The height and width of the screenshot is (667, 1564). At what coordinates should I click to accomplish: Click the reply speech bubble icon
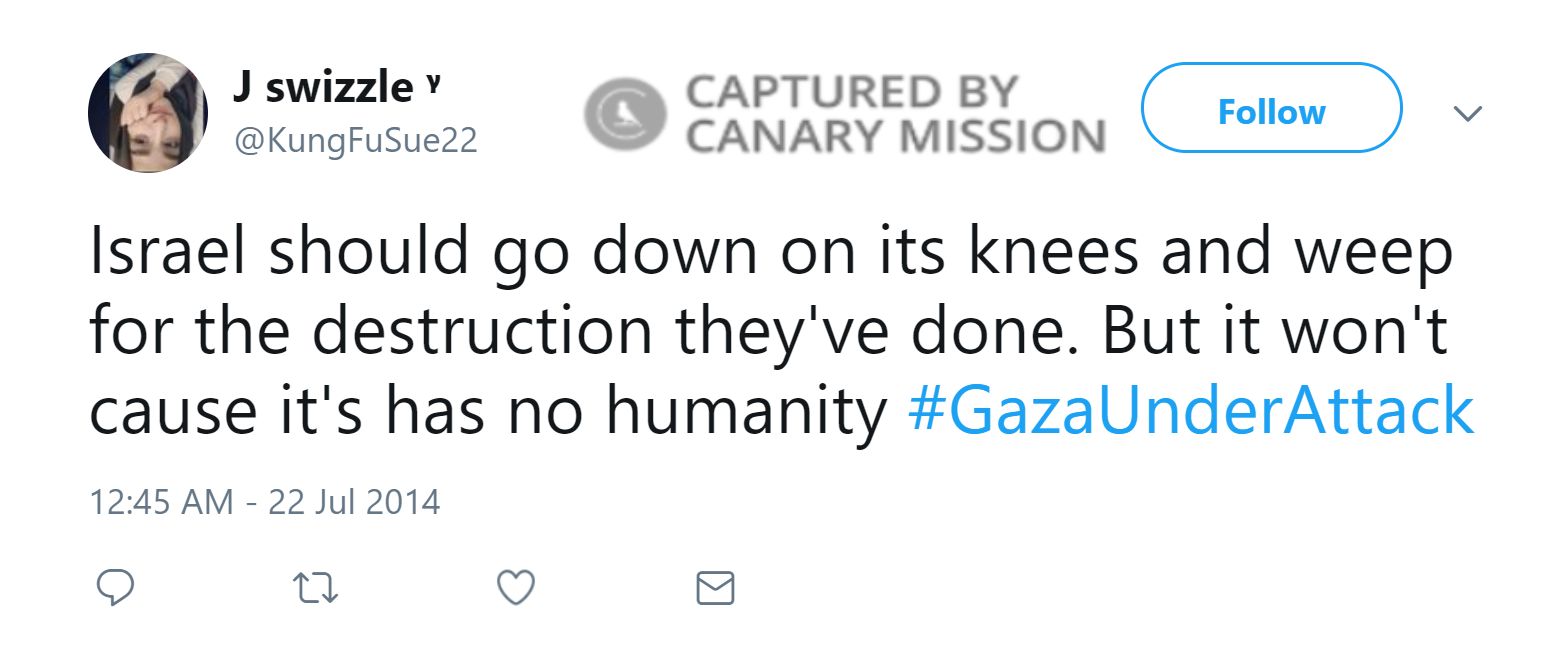(x=115, y=588)
